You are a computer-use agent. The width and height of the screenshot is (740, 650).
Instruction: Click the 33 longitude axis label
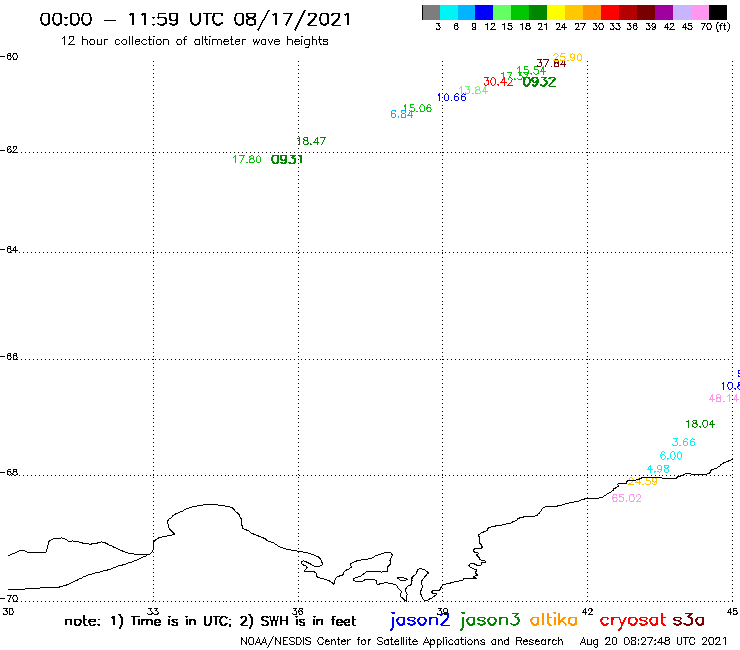[153, 612]
